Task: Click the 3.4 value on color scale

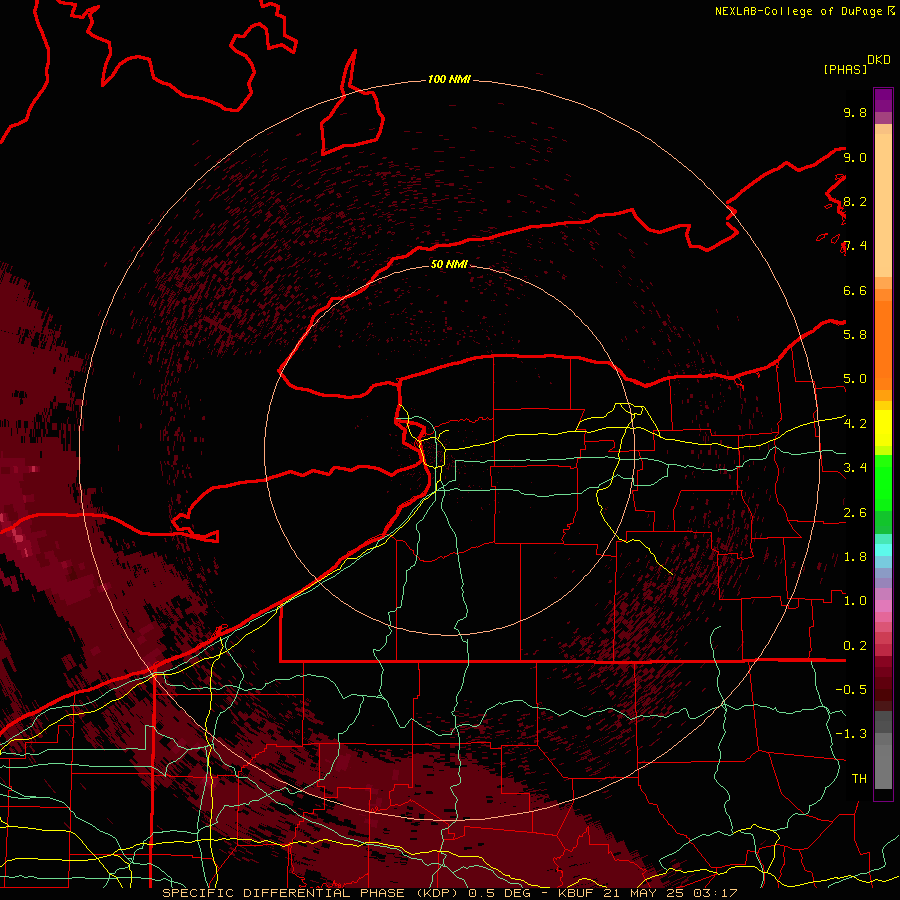Action: click(x=855, y=467)
